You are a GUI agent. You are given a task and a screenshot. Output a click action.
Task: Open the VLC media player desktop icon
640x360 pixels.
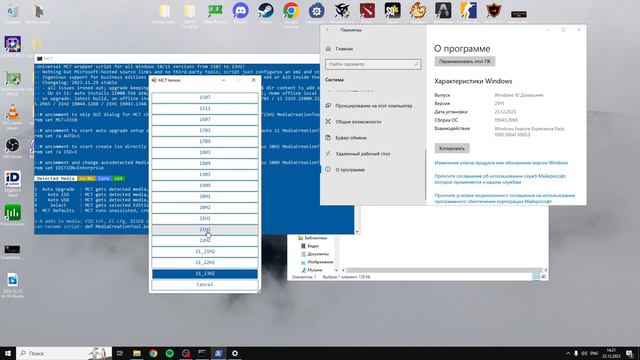(13, 112)
